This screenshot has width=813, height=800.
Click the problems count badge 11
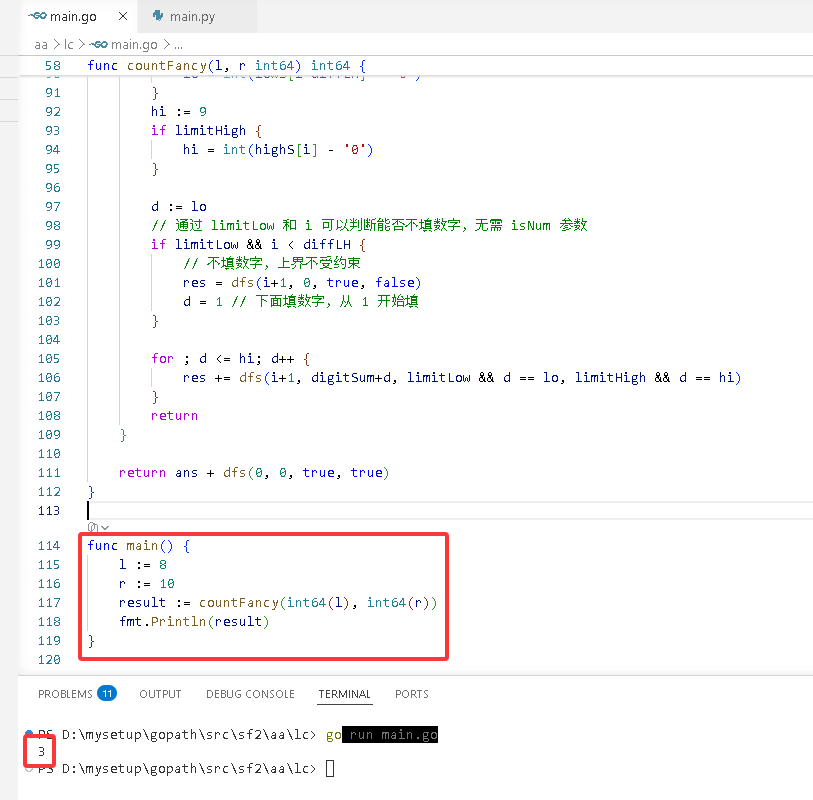pos(107,693)
